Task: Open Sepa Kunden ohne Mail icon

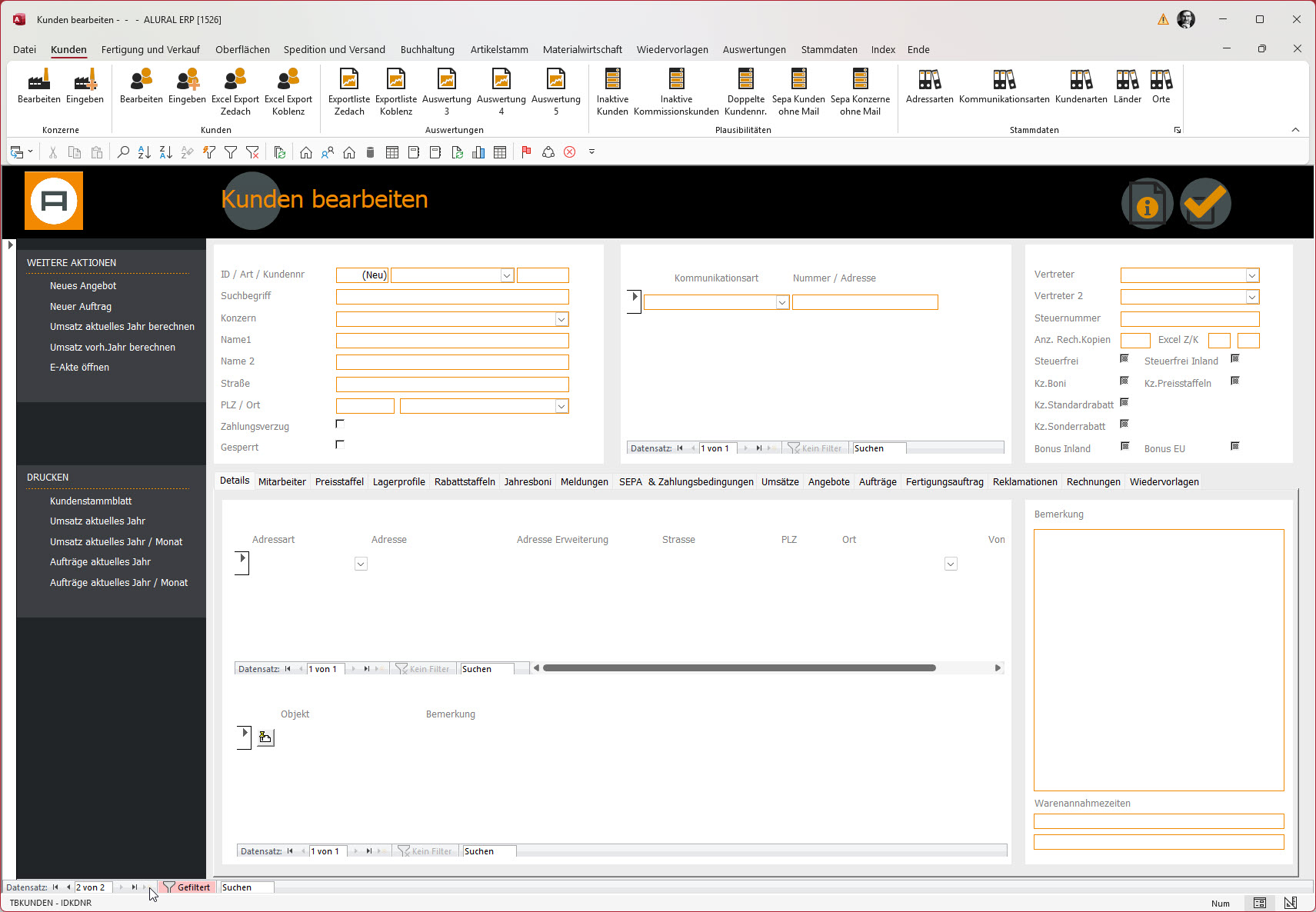Action: click(798, 80)
